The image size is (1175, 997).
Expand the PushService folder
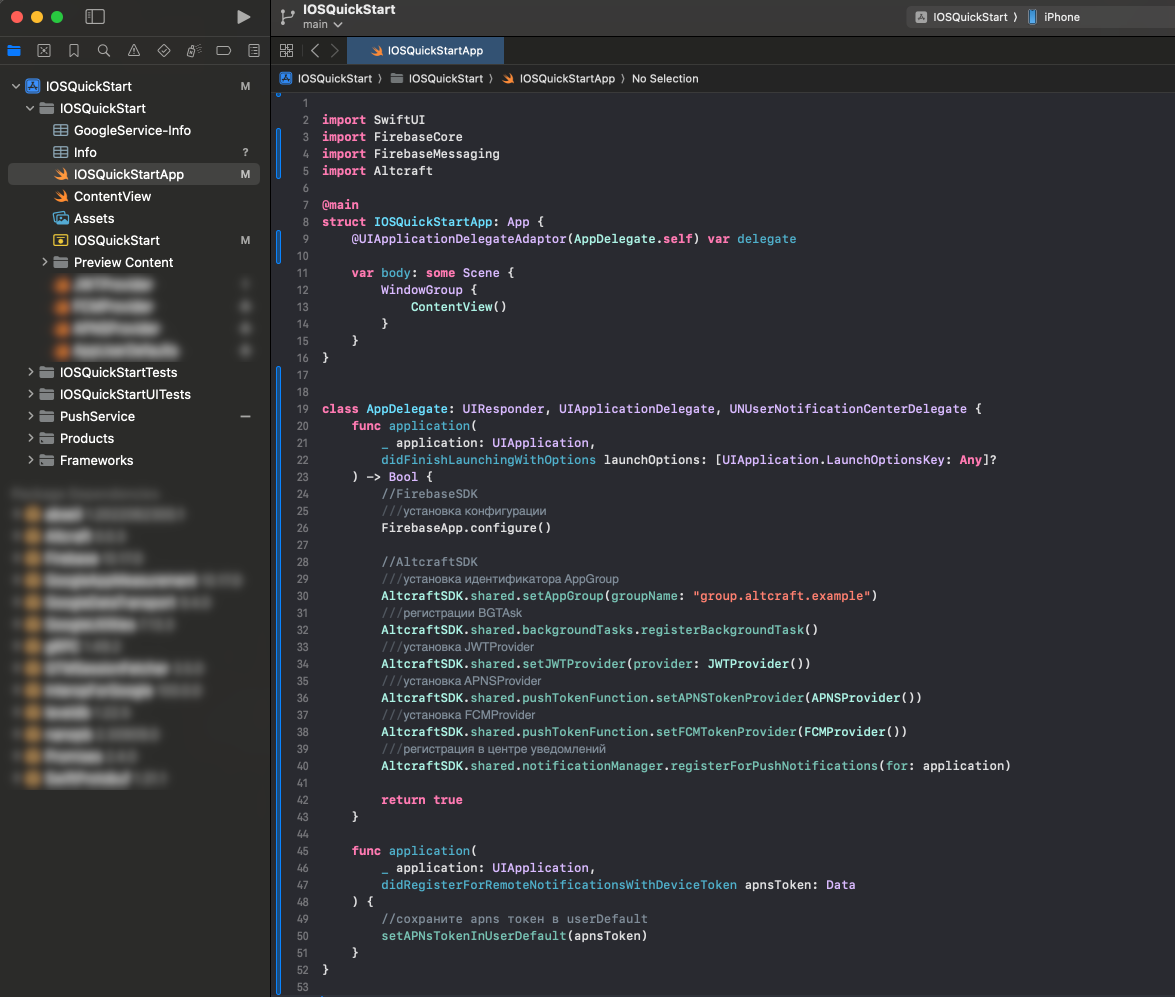(31, 416)
